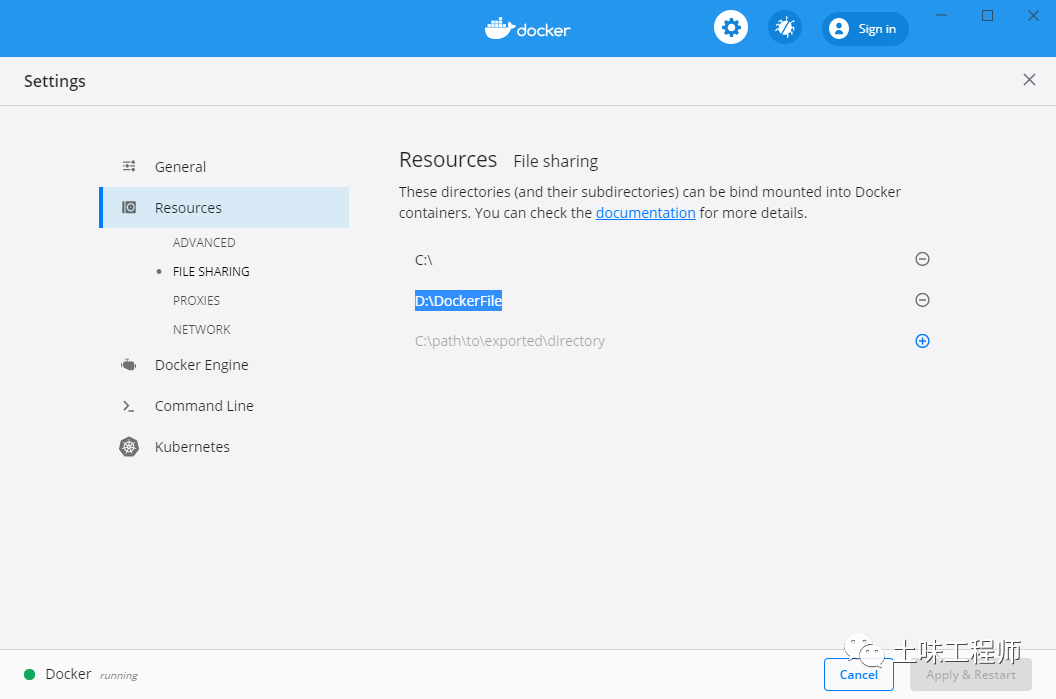This screenshot has height=699, width=1056.
Task: Open Command Line settings
Action: tap(204, 406)
